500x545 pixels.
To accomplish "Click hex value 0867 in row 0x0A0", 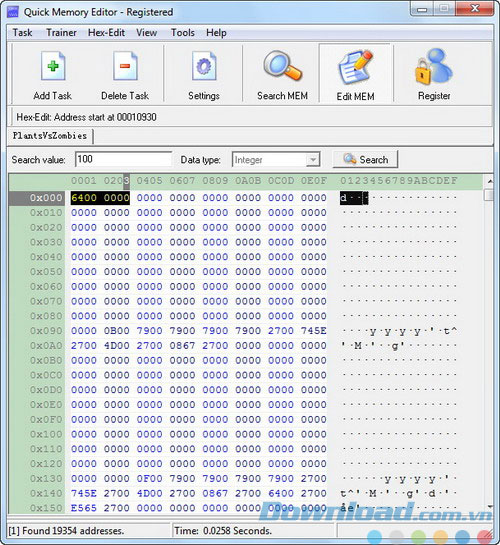I will point(182,346).
